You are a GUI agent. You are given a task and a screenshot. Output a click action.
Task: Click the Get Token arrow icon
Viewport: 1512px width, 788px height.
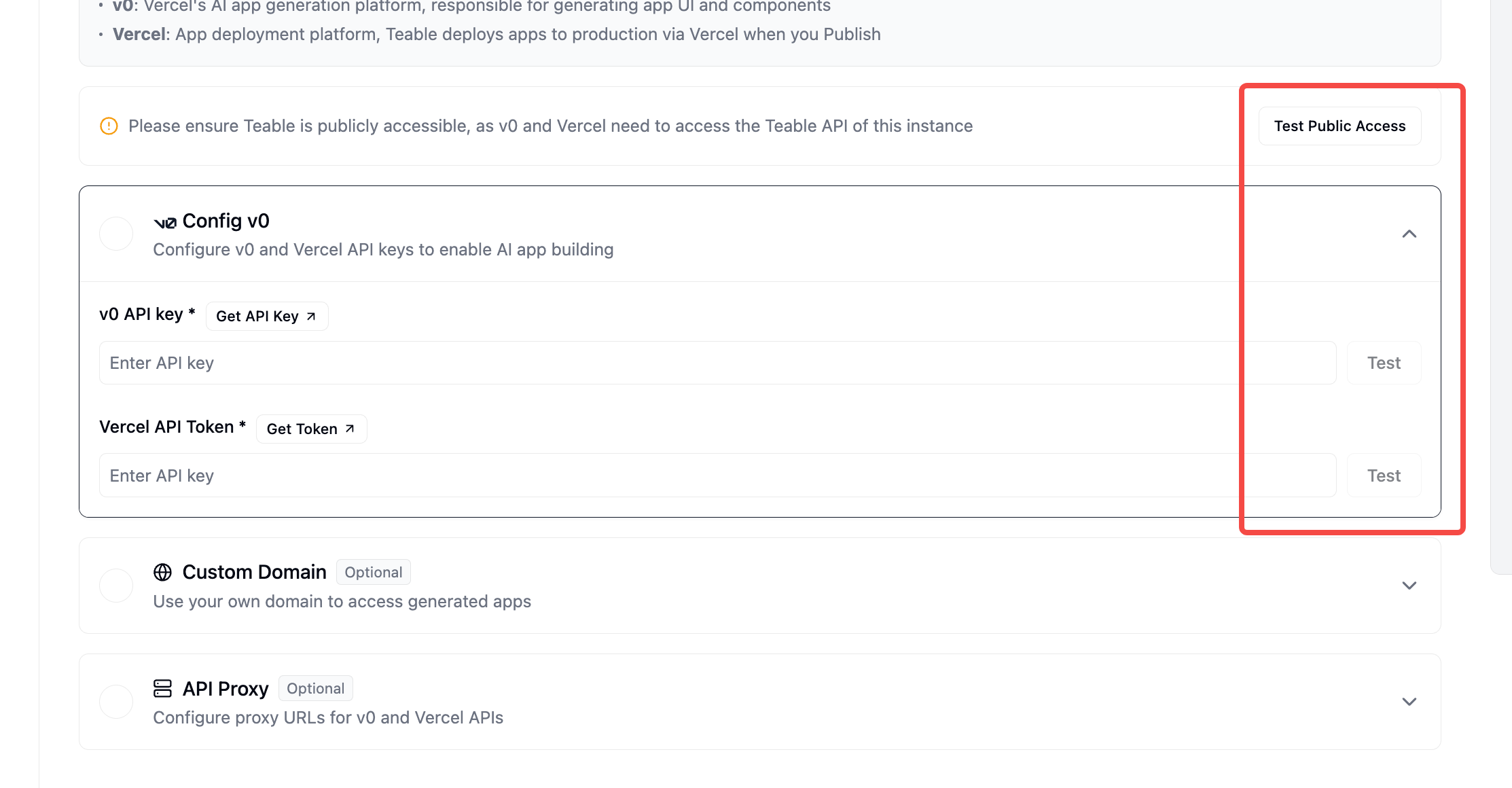click(x=350, y=429)
